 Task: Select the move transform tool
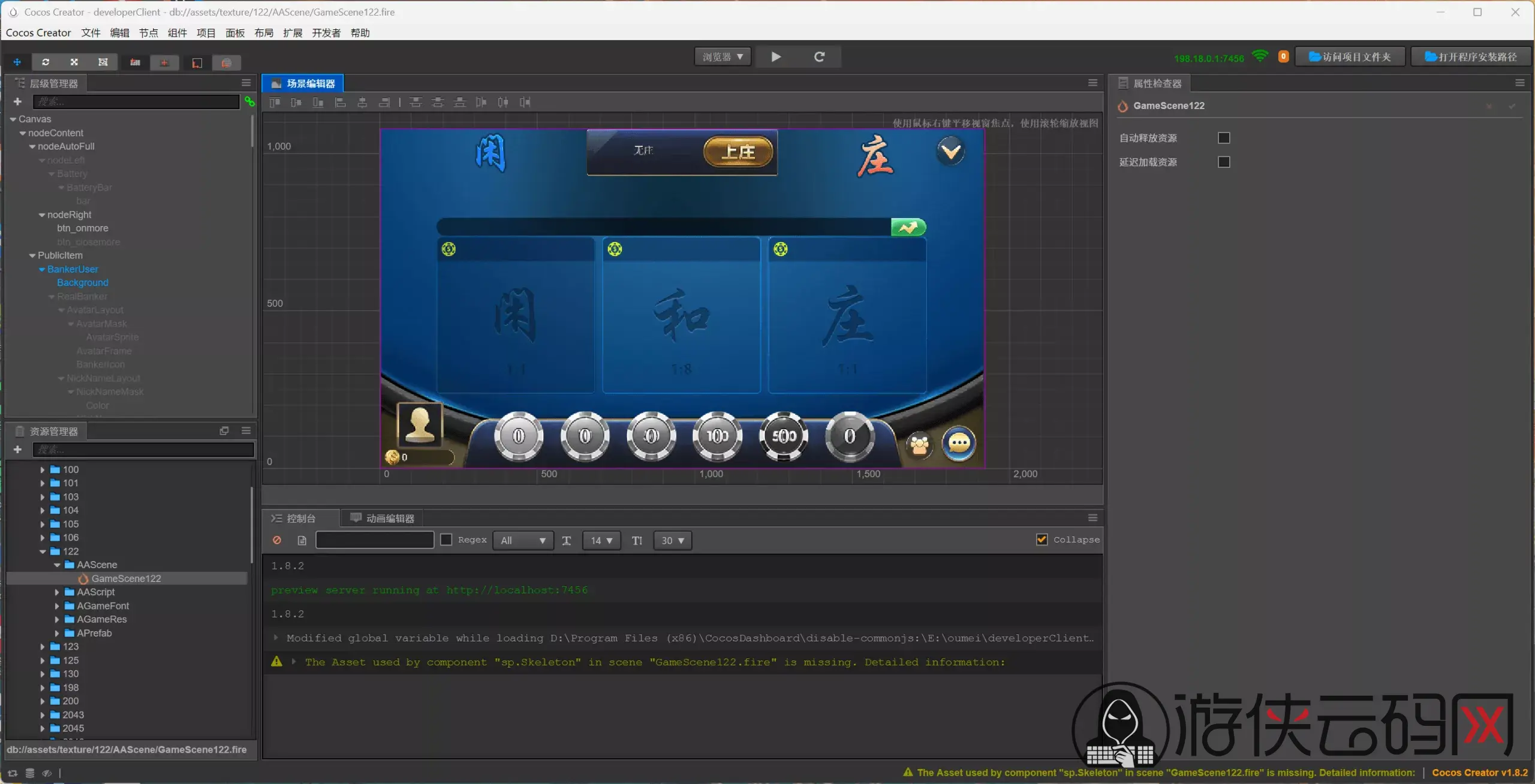pyautogui.click(x=17, y=62)
